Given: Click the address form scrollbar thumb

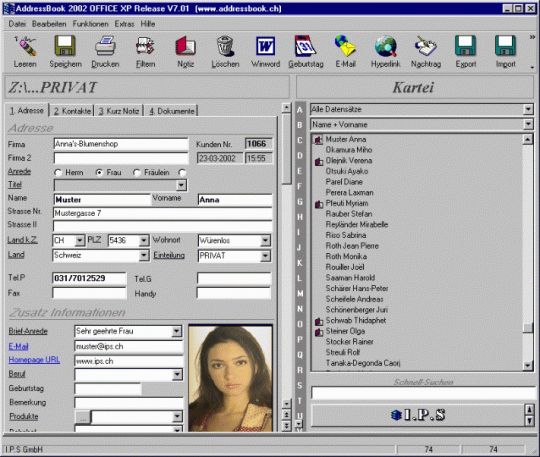Looking at the screenshot, I should point(286,149).
